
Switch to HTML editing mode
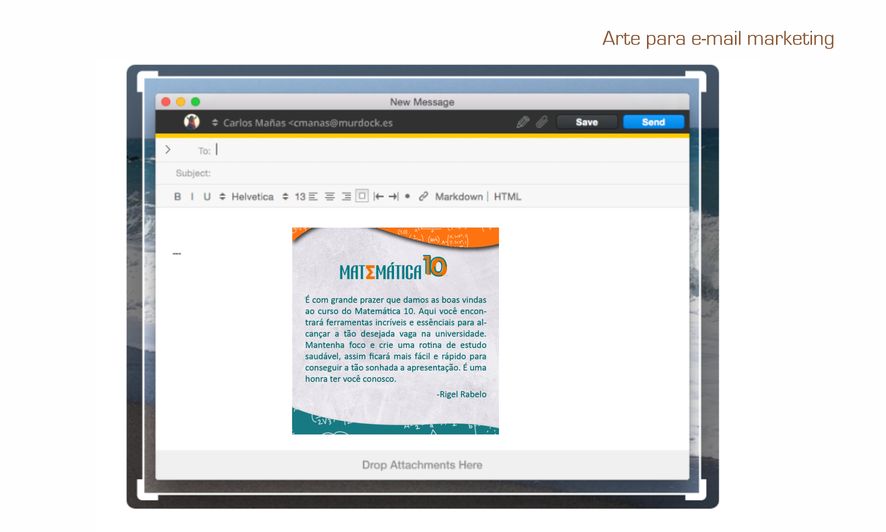coord(507,197)
